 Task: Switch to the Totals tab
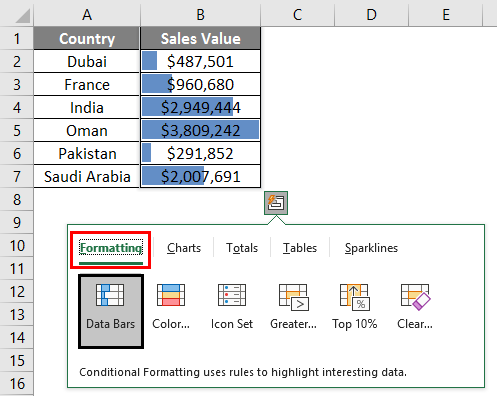click(242, 248)
